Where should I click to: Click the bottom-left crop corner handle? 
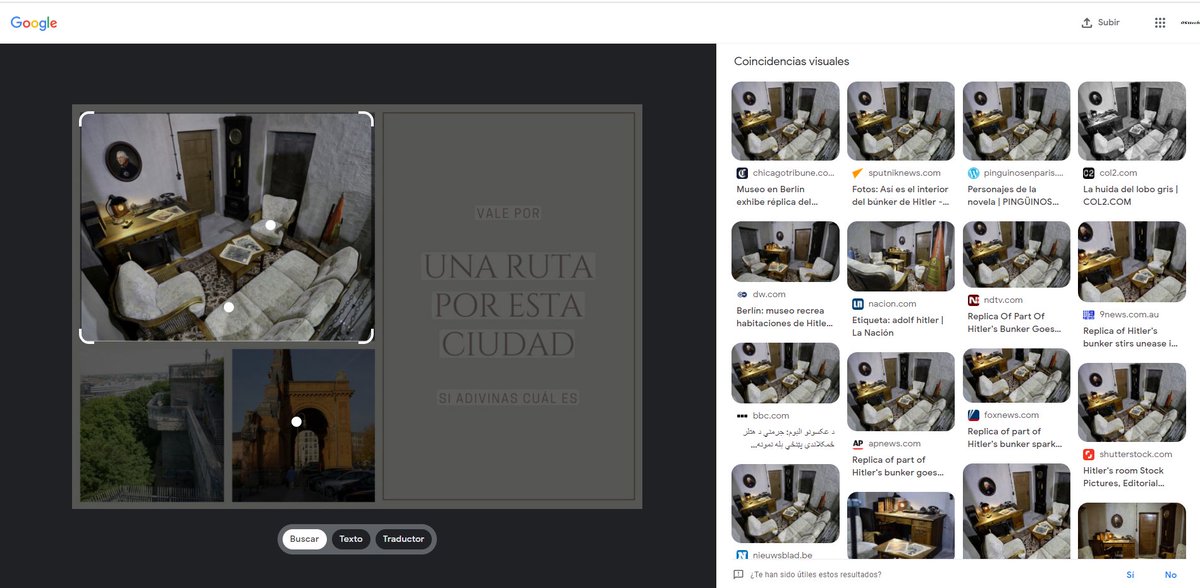click(86, 337)
